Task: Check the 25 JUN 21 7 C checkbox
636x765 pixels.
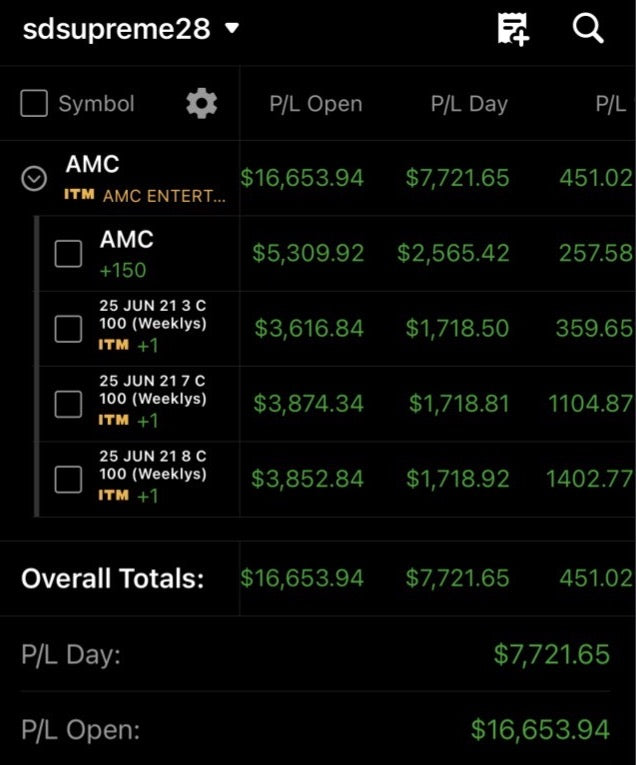Action: coord(68,404)
